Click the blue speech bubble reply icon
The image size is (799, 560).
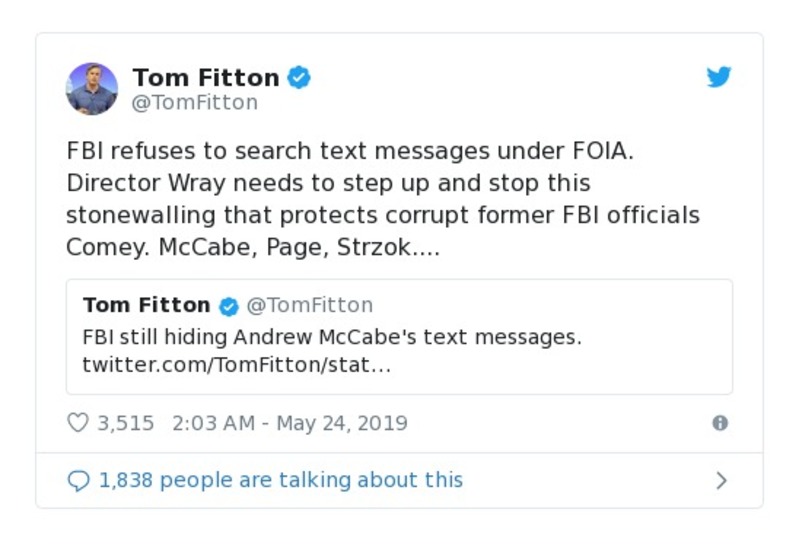click(78, 481)
